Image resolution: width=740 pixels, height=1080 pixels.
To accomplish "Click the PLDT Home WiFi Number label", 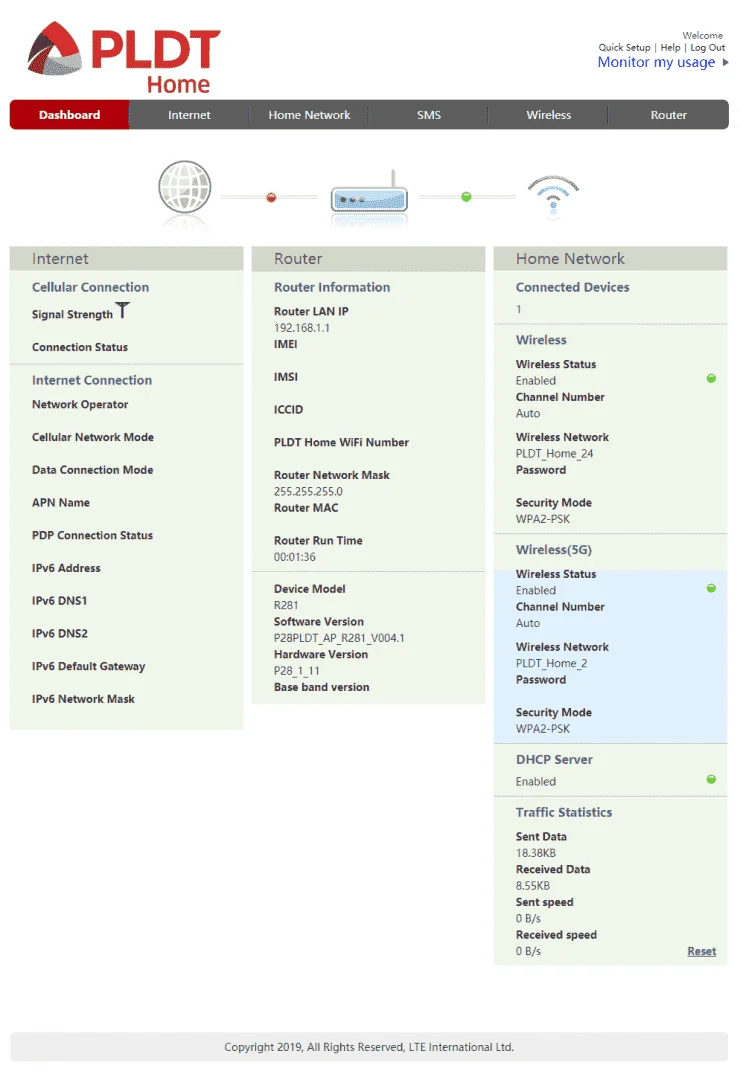I will pyautogui.click(x=341, y=442).
